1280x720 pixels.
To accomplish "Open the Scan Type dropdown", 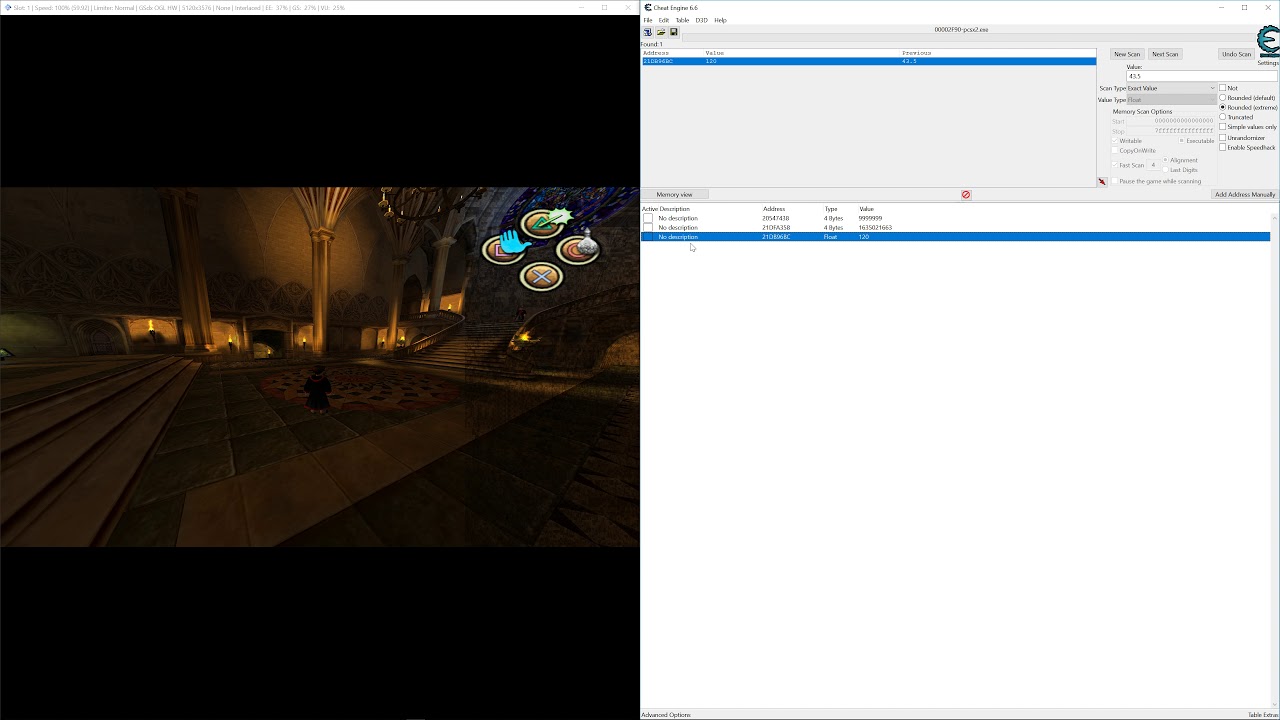I will click(x=1171, y=88).
